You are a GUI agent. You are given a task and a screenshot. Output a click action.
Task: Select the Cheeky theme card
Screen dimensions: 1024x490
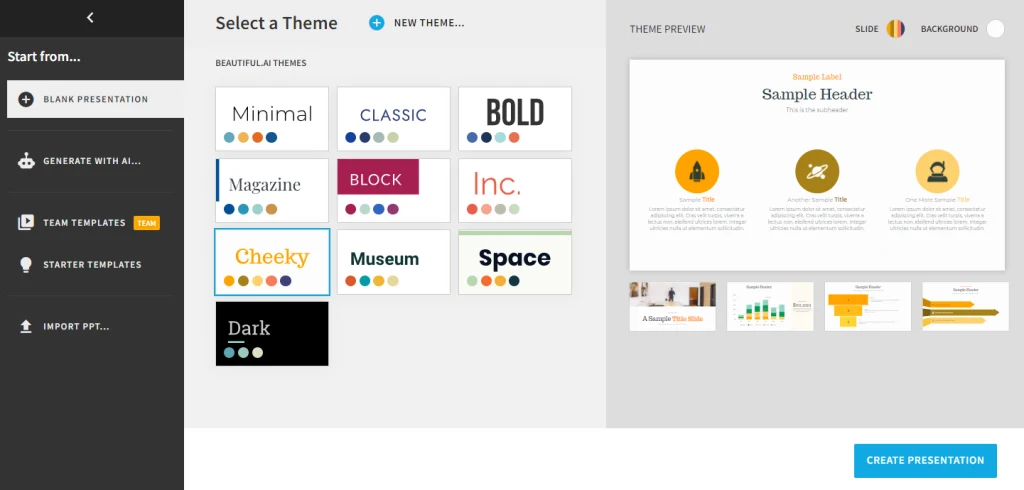click(x=272, y=262)
